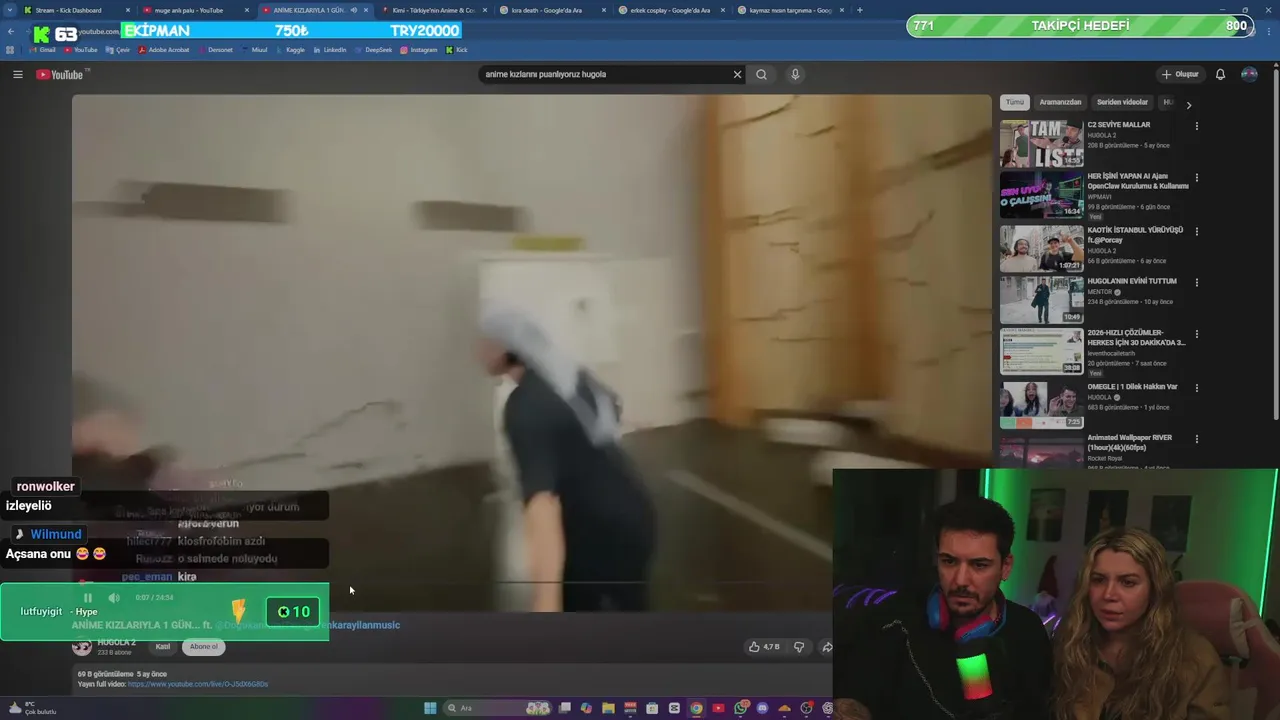1280x720 pixels.
Task: Switch to Kimi Türkiye'nin Anime tab
Action: point(433,10)
